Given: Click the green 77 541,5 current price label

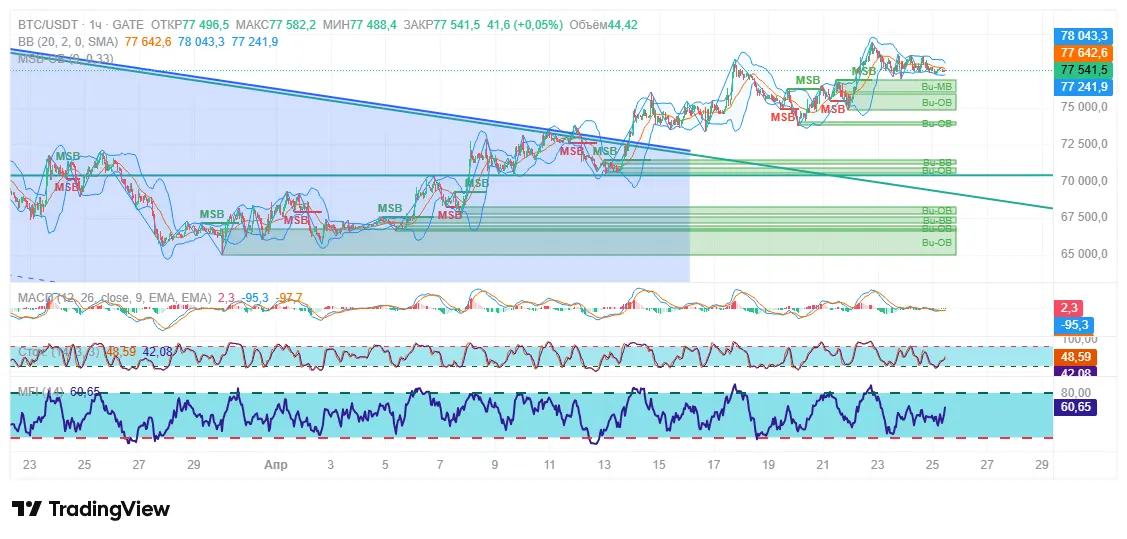Looking at the screenshot, I should pos(1083,70).
